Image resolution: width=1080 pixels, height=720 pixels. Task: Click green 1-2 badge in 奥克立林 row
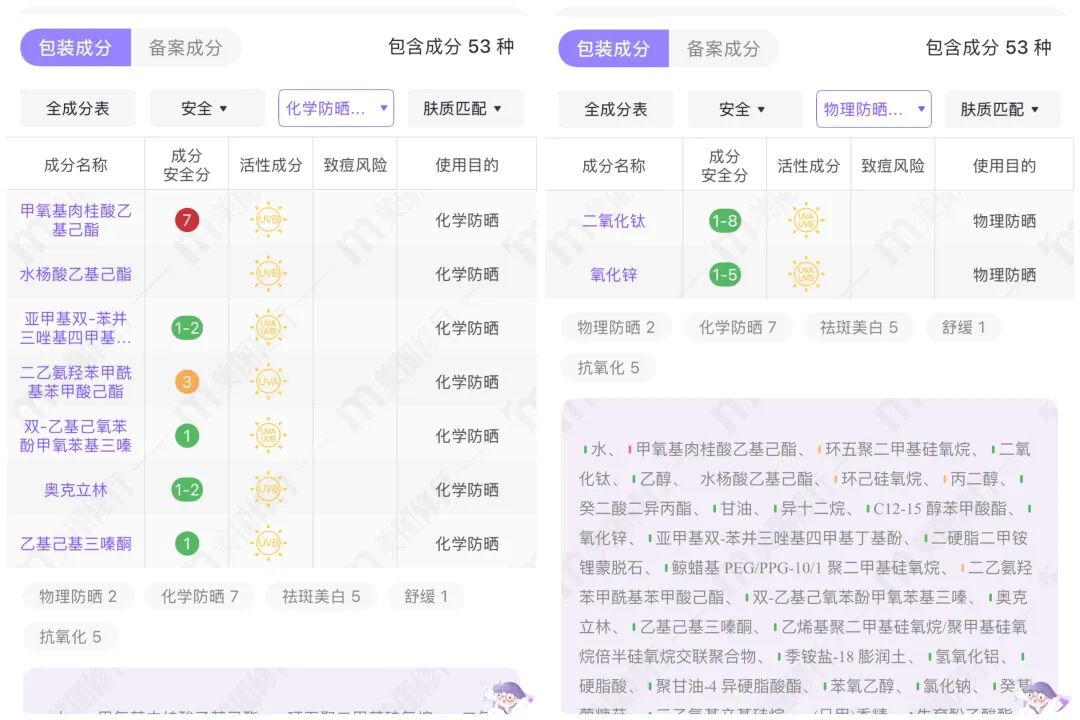pos(187,490)
